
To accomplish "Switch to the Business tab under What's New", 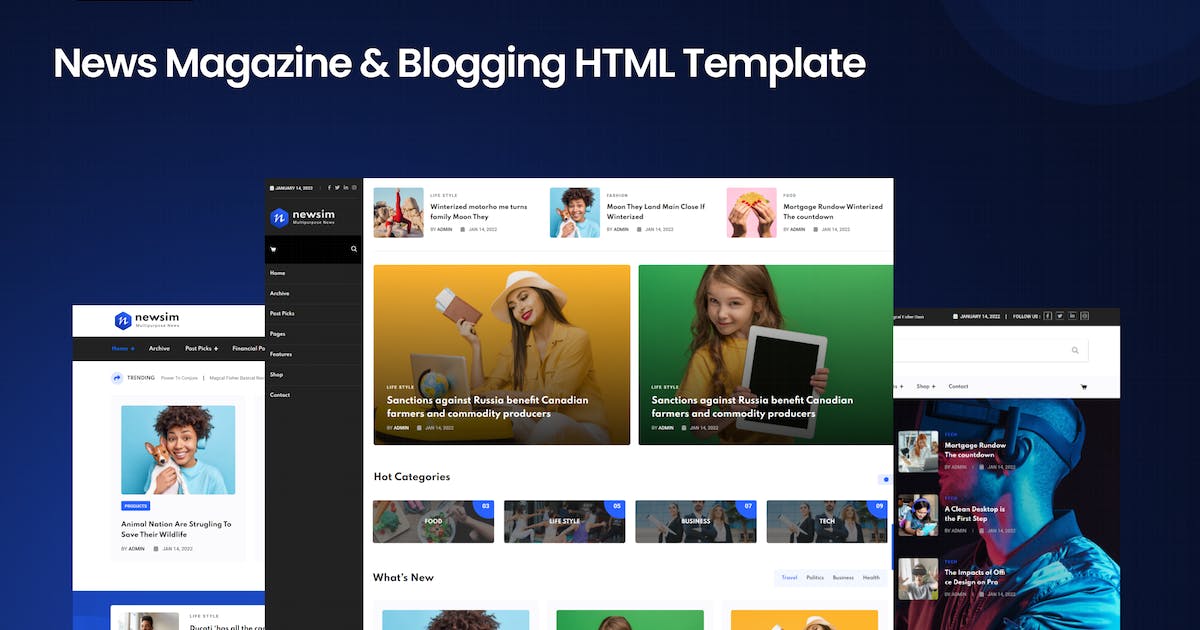I will pyautogui.click(x=843, y=578).
